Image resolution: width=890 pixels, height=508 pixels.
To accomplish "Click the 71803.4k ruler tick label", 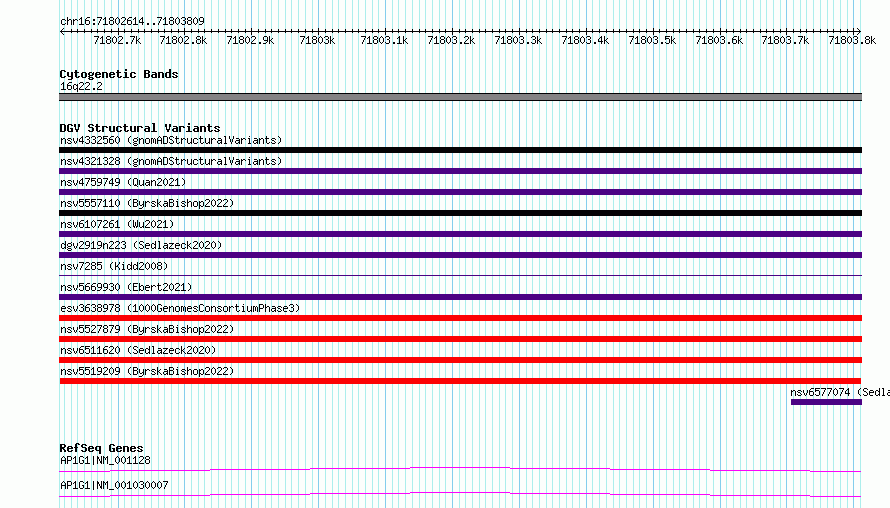I will tap(585, 40).
